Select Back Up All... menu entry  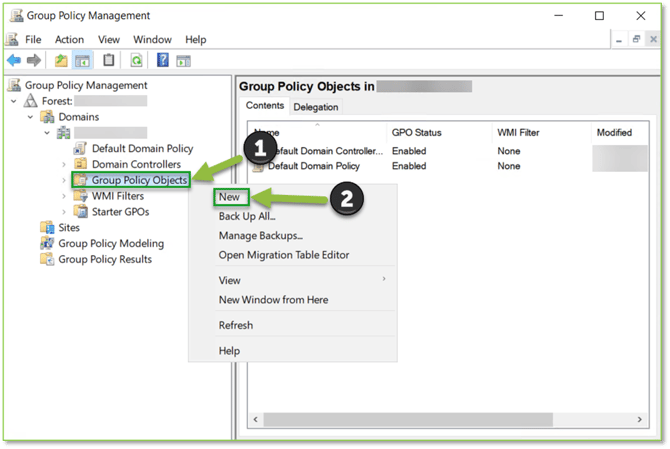(247, 216)
